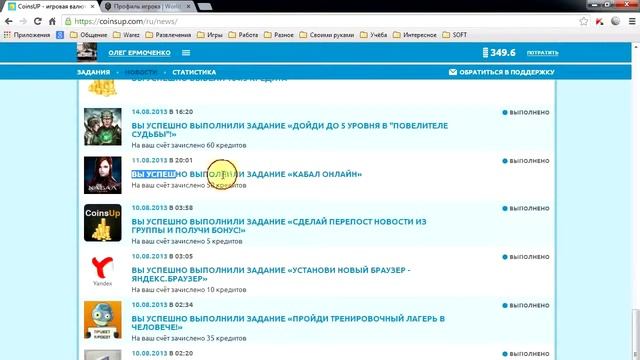Open the Google bookmark icon
The width and height of the screenshot is (640, 360).
tap(60, 35)
